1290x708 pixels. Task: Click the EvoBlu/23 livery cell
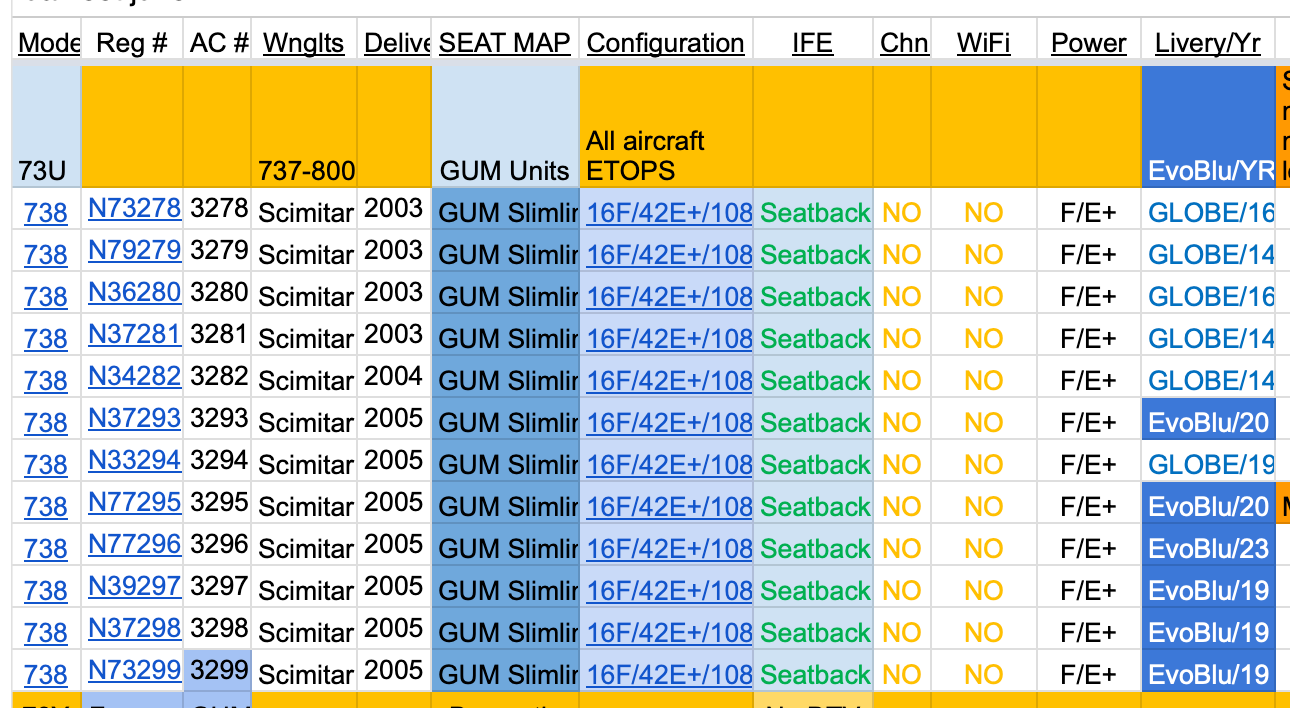[1208, 548]
